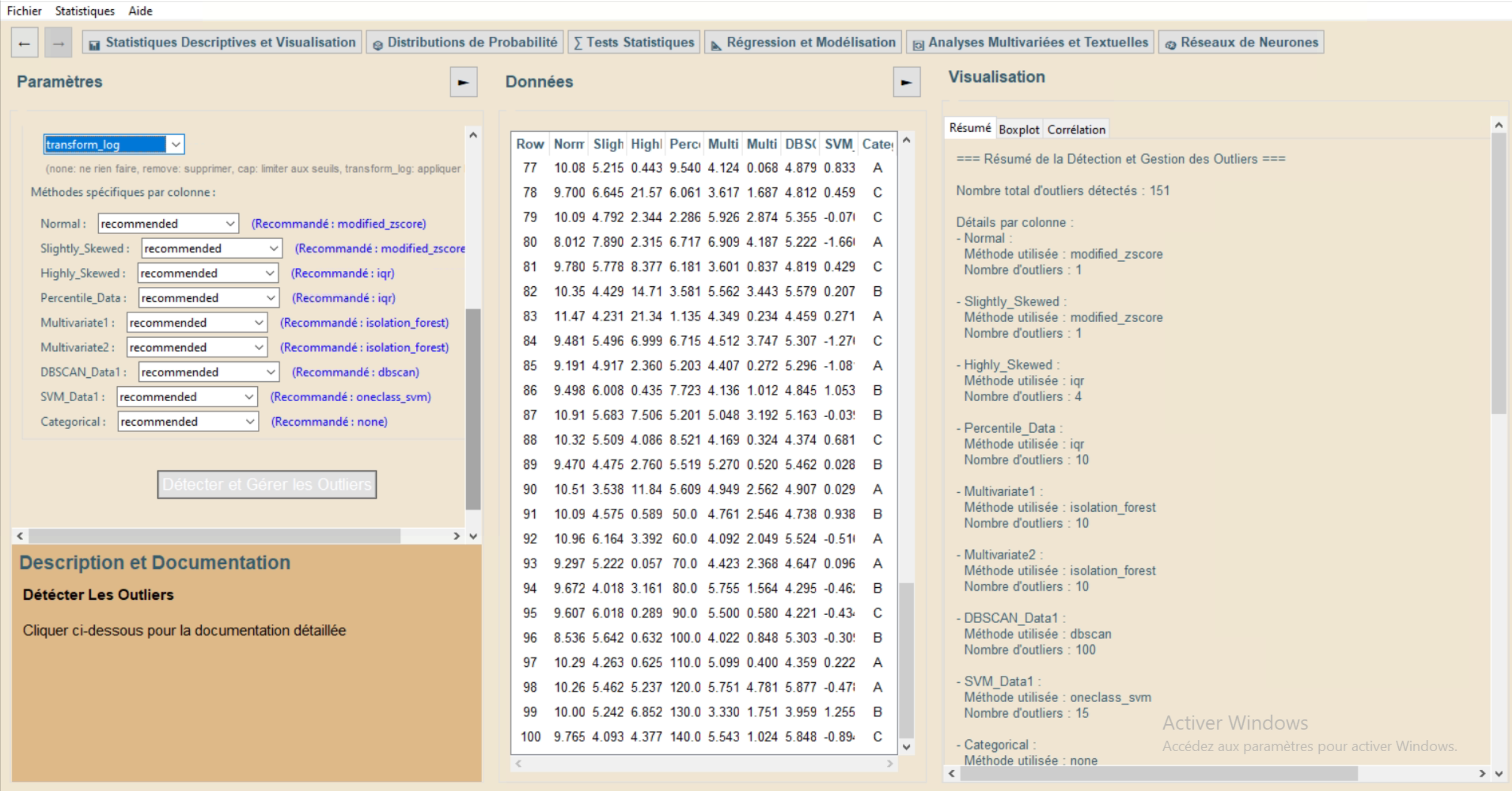Open the Fichier menu
This screenshot has height=791, width=1512.
coord(24,10)
